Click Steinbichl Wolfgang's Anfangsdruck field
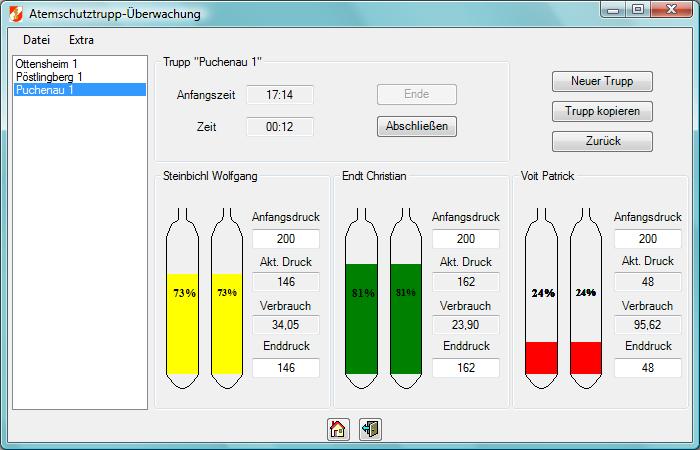Viewport: 700px width, 450px height. pyautogui.click(x=286, y=239)
